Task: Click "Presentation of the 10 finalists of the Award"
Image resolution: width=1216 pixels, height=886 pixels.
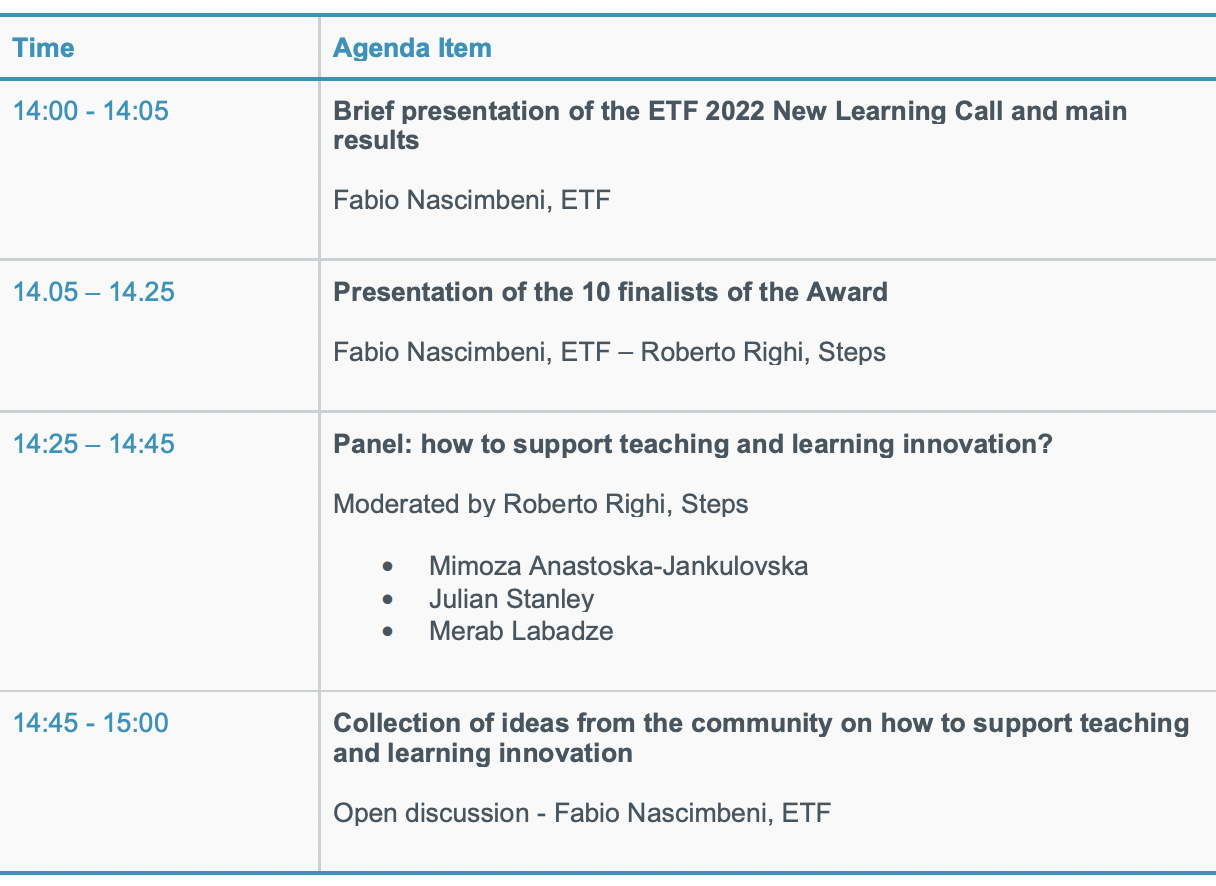Action: coord(610,292)
